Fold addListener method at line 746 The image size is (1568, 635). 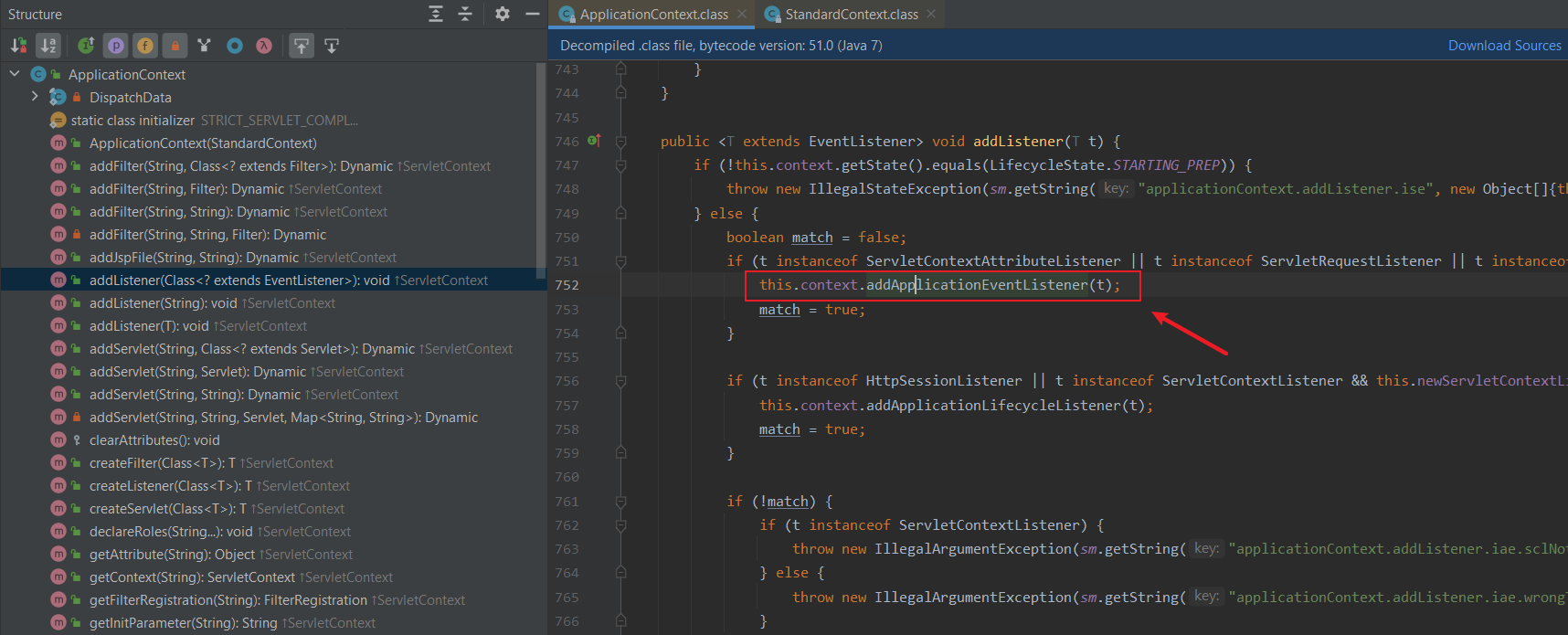(x=620, y=142)
